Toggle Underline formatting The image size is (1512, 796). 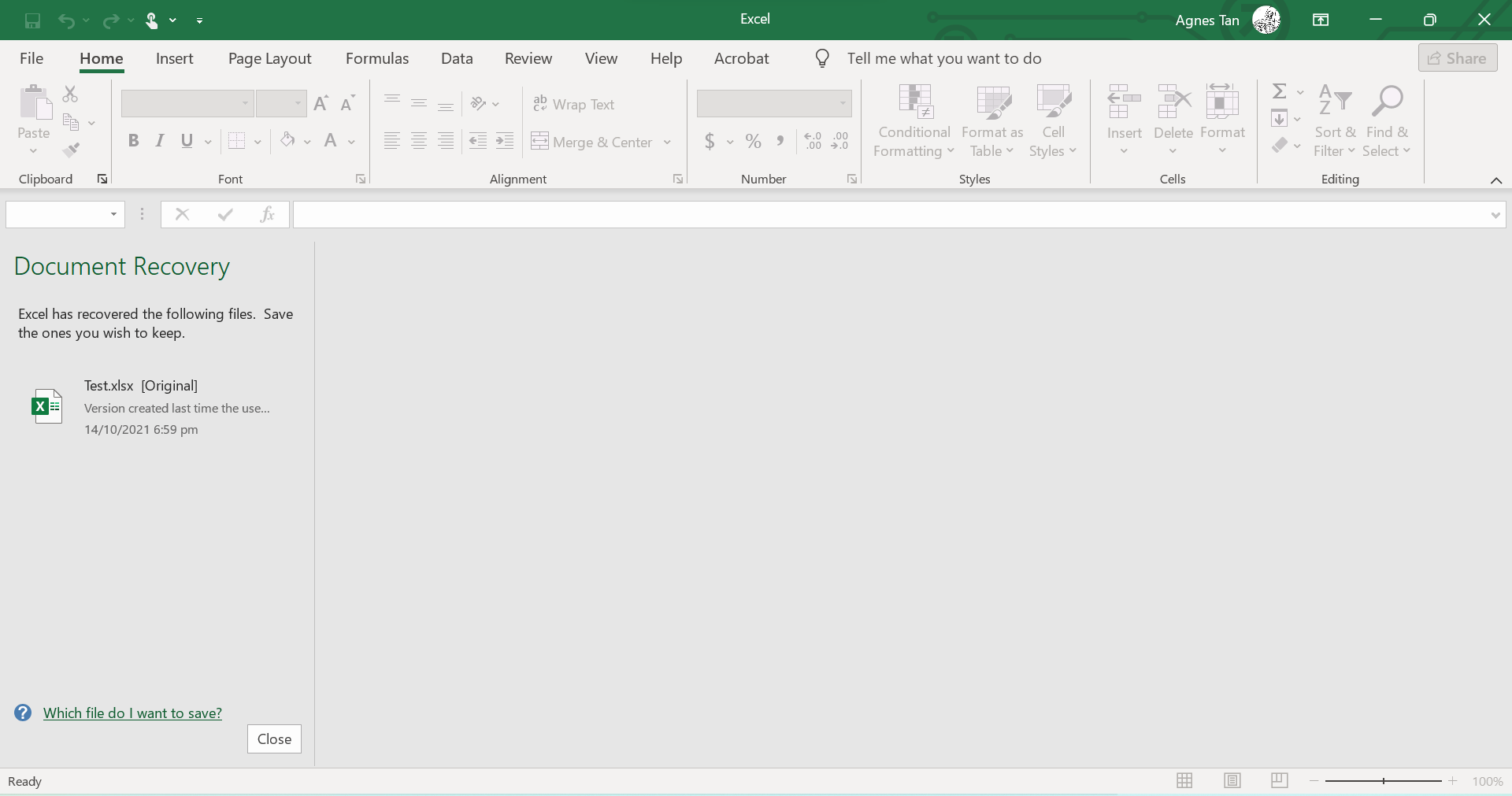(x=187, y=141)
